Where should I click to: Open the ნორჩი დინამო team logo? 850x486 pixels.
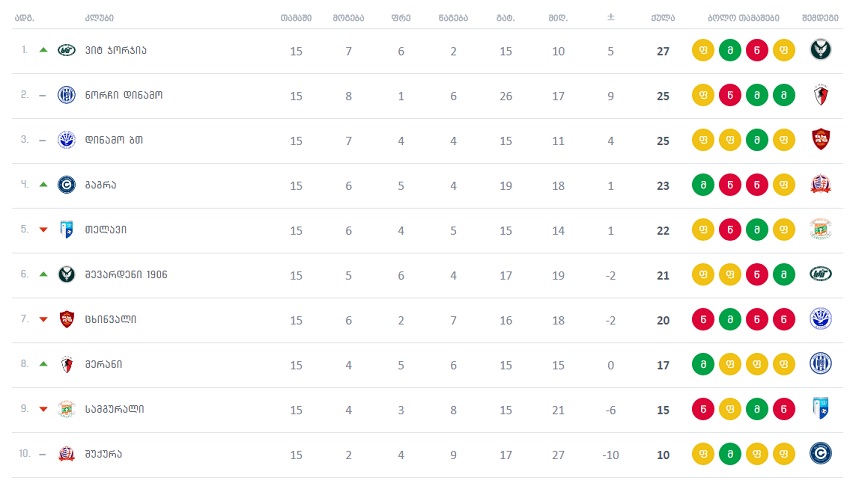(x=67, y=95)
